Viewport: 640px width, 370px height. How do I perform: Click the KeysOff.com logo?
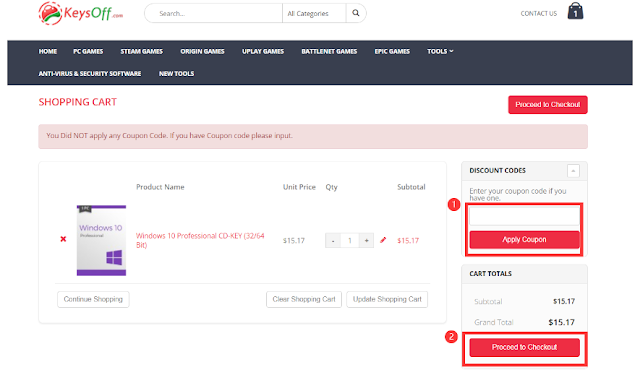80,13
